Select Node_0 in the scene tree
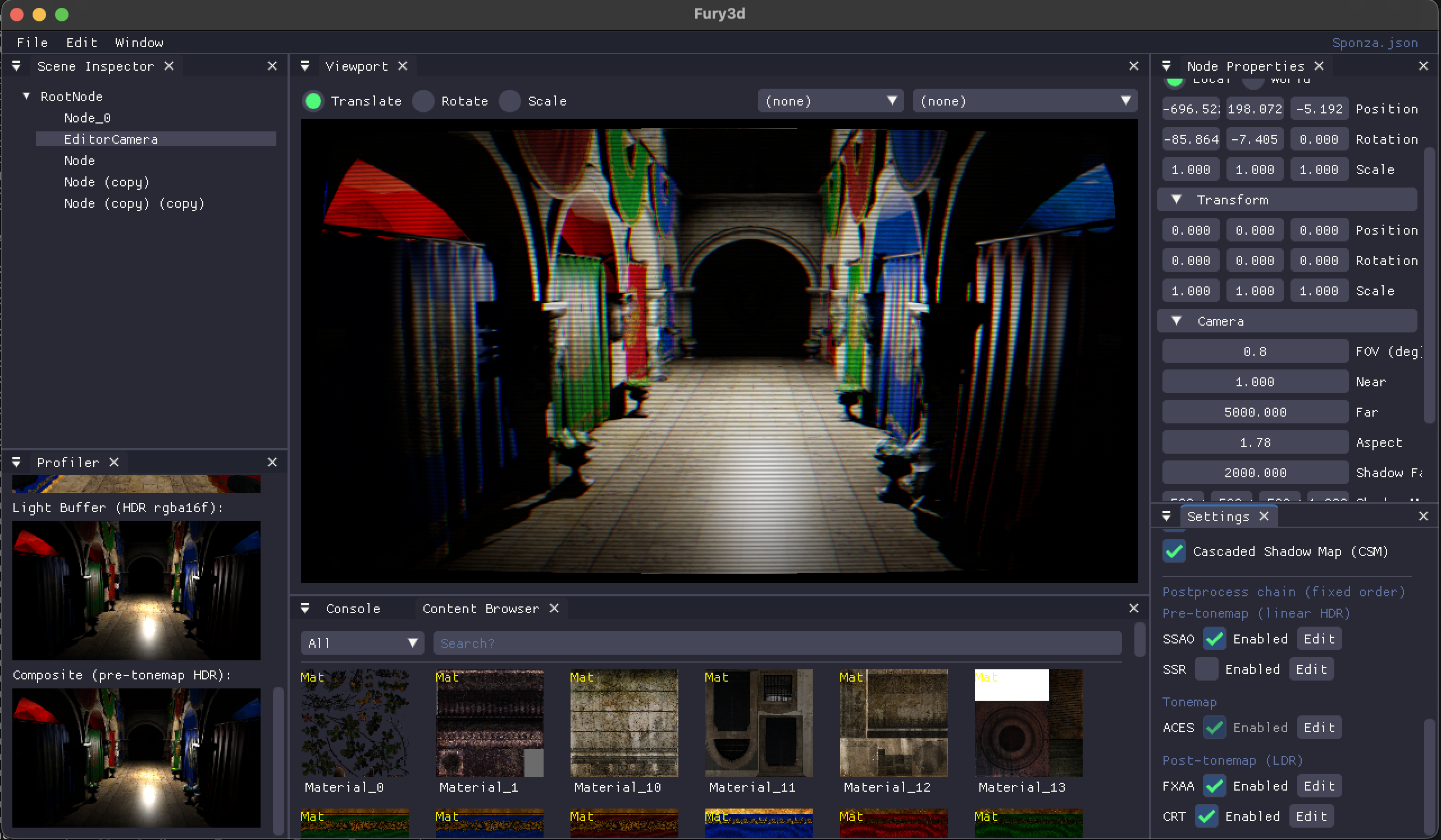Screen dimensions: 1441x840 point(88,118)
